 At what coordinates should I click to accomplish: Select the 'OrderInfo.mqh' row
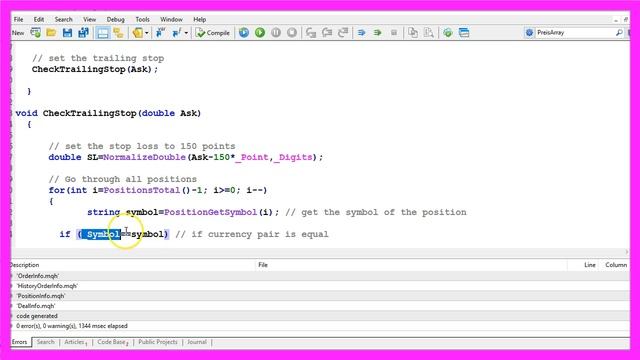point(320,276)
